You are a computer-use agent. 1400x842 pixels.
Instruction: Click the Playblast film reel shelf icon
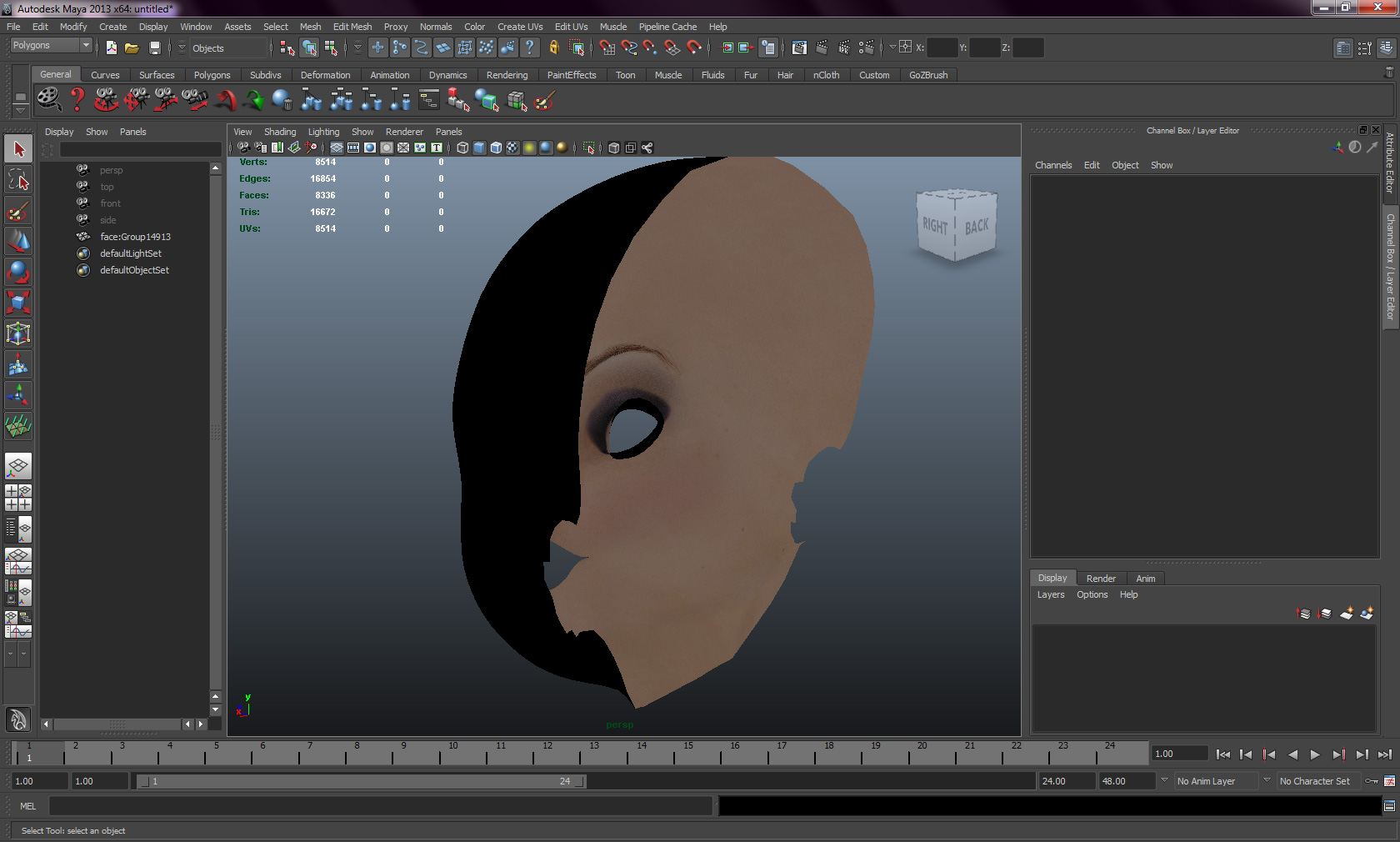(48, 100)
